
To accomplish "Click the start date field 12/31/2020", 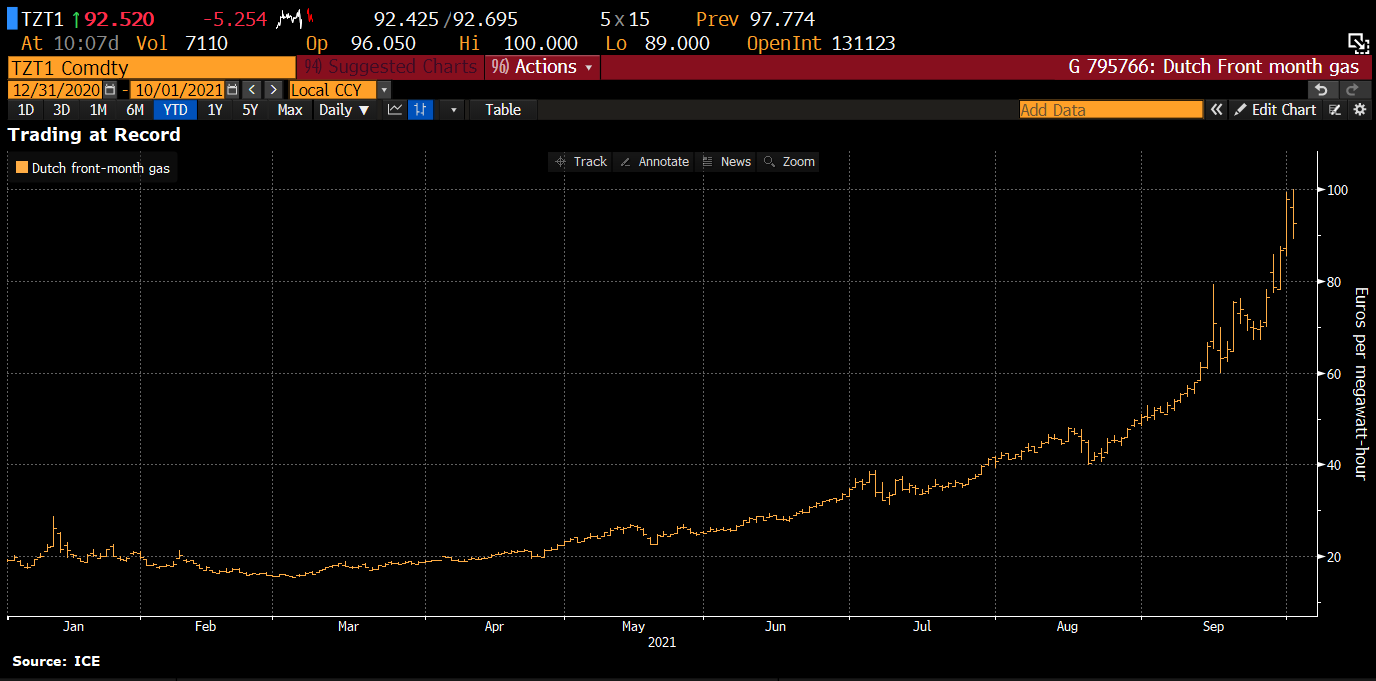I will pos(56,90).
